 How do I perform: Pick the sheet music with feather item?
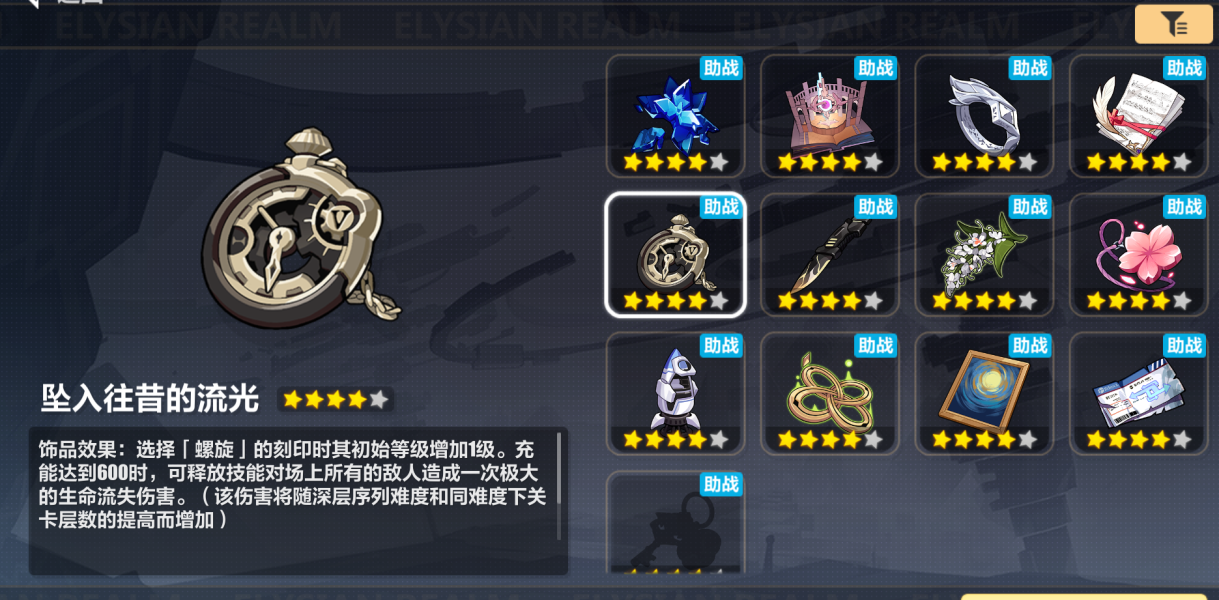coord(1139,116)
